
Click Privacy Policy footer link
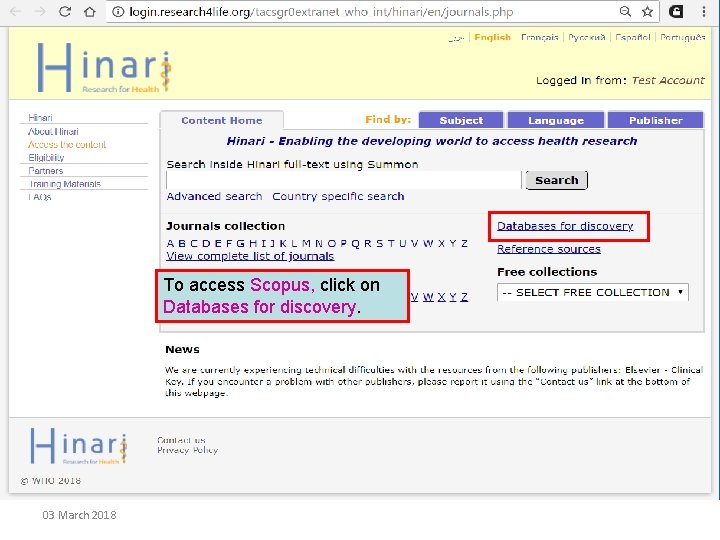187,450
